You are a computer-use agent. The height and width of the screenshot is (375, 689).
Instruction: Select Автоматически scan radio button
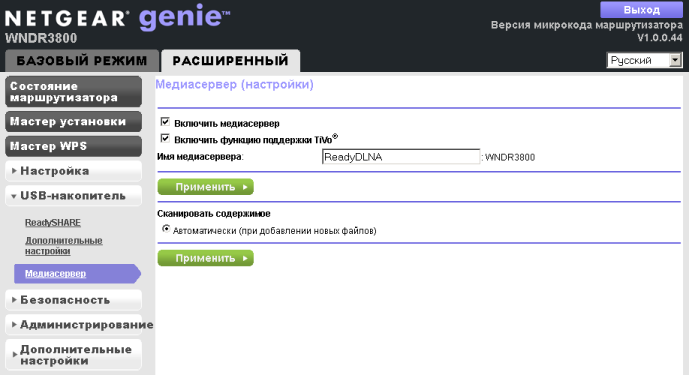coord(166,229)
